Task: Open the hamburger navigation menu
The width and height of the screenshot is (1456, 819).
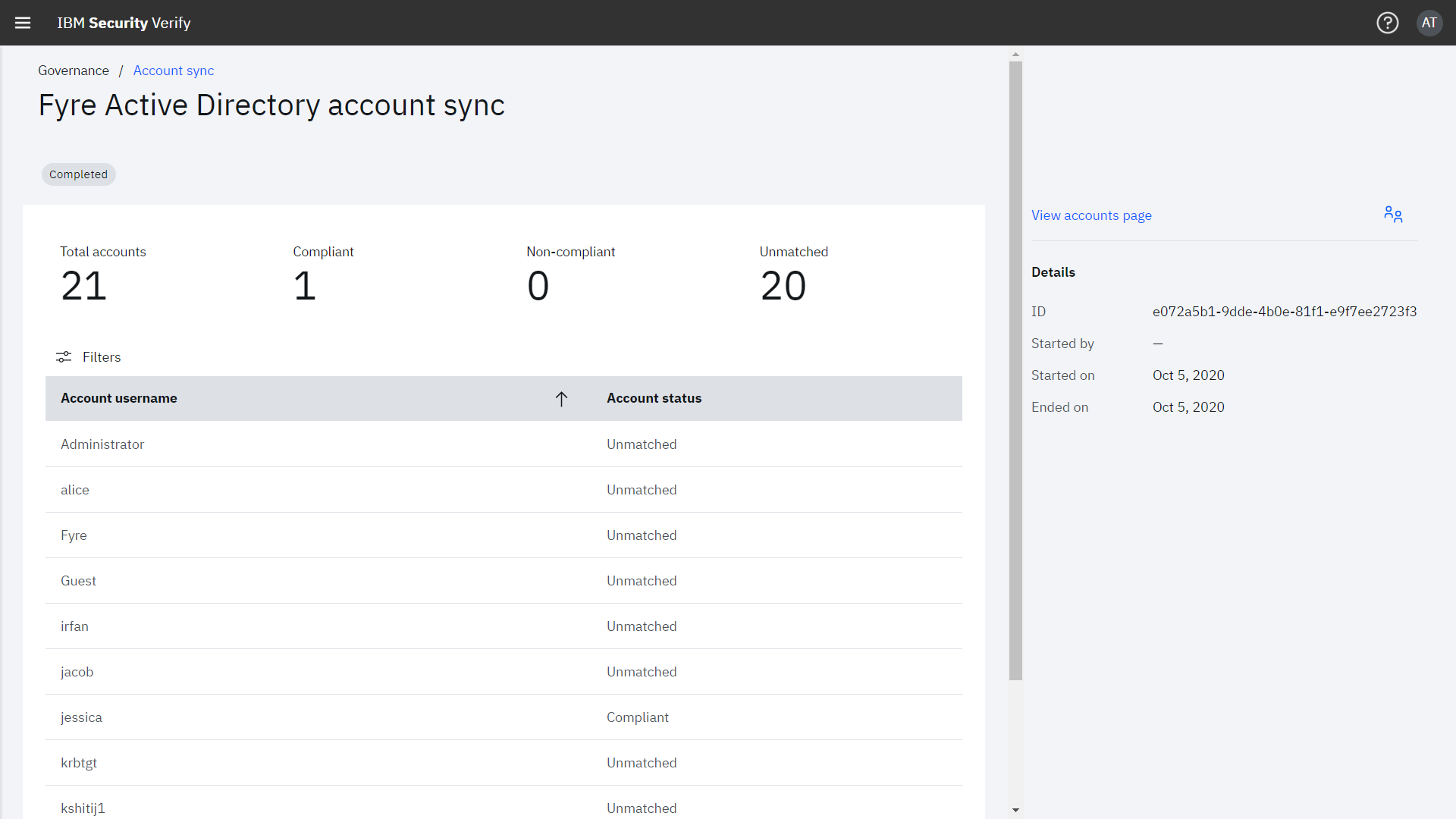Action: coord(23,23)
